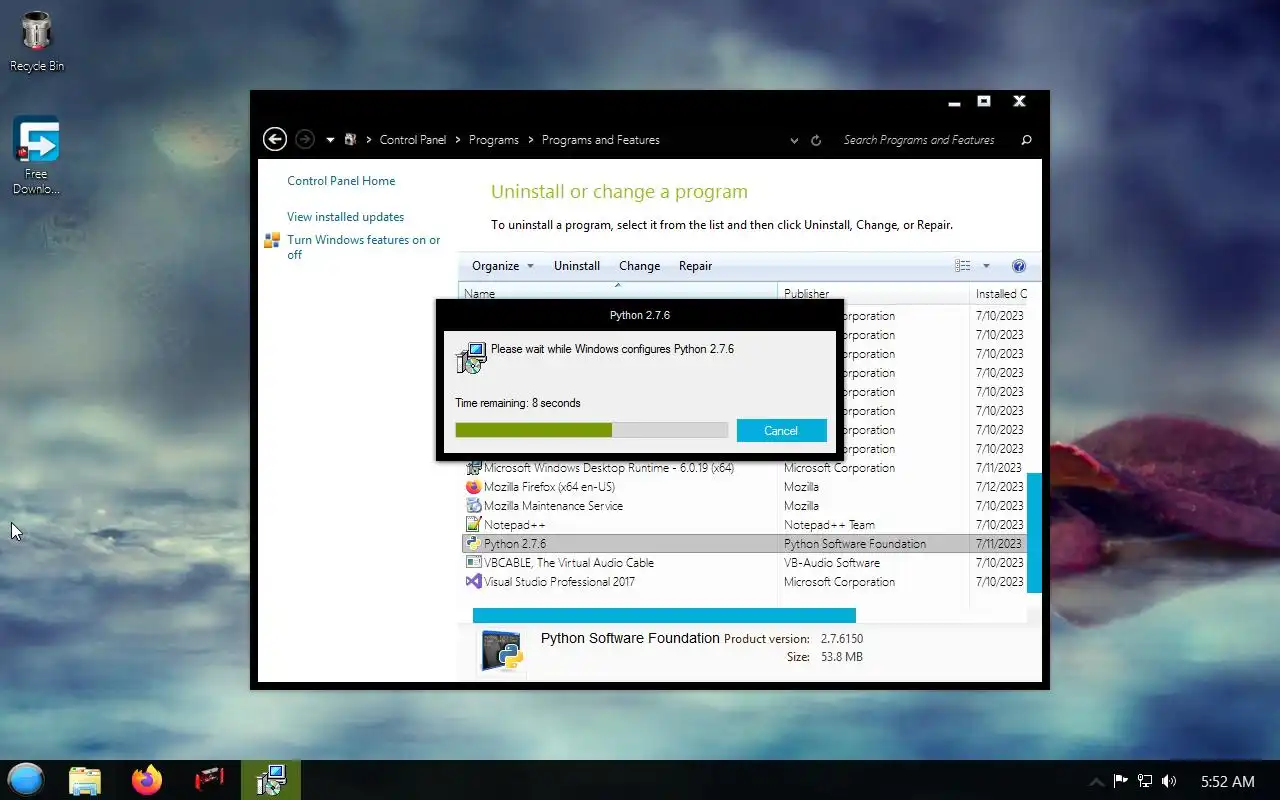Open the red app icon on taskbar
Screen dimensions: 1280x800
point(209,780)
